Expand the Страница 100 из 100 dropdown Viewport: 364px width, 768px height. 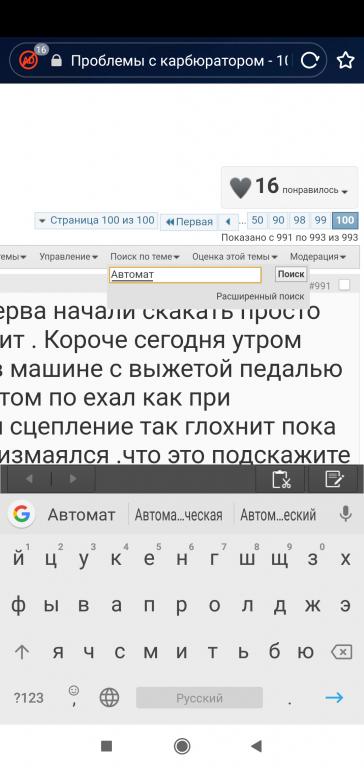[x=96, y=220]
